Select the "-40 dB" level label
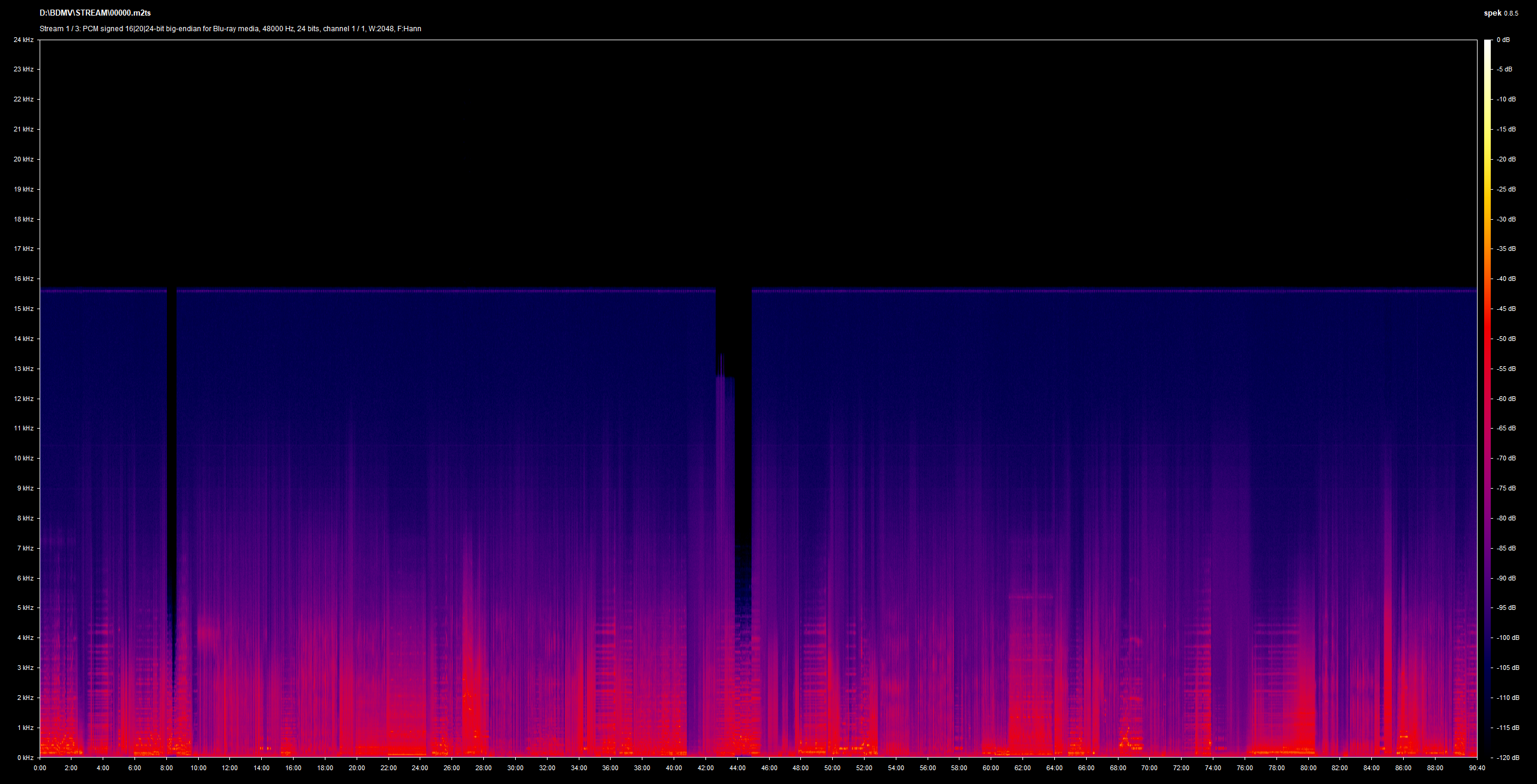Screen dimensions: 1537x784 click(1506, 279)
